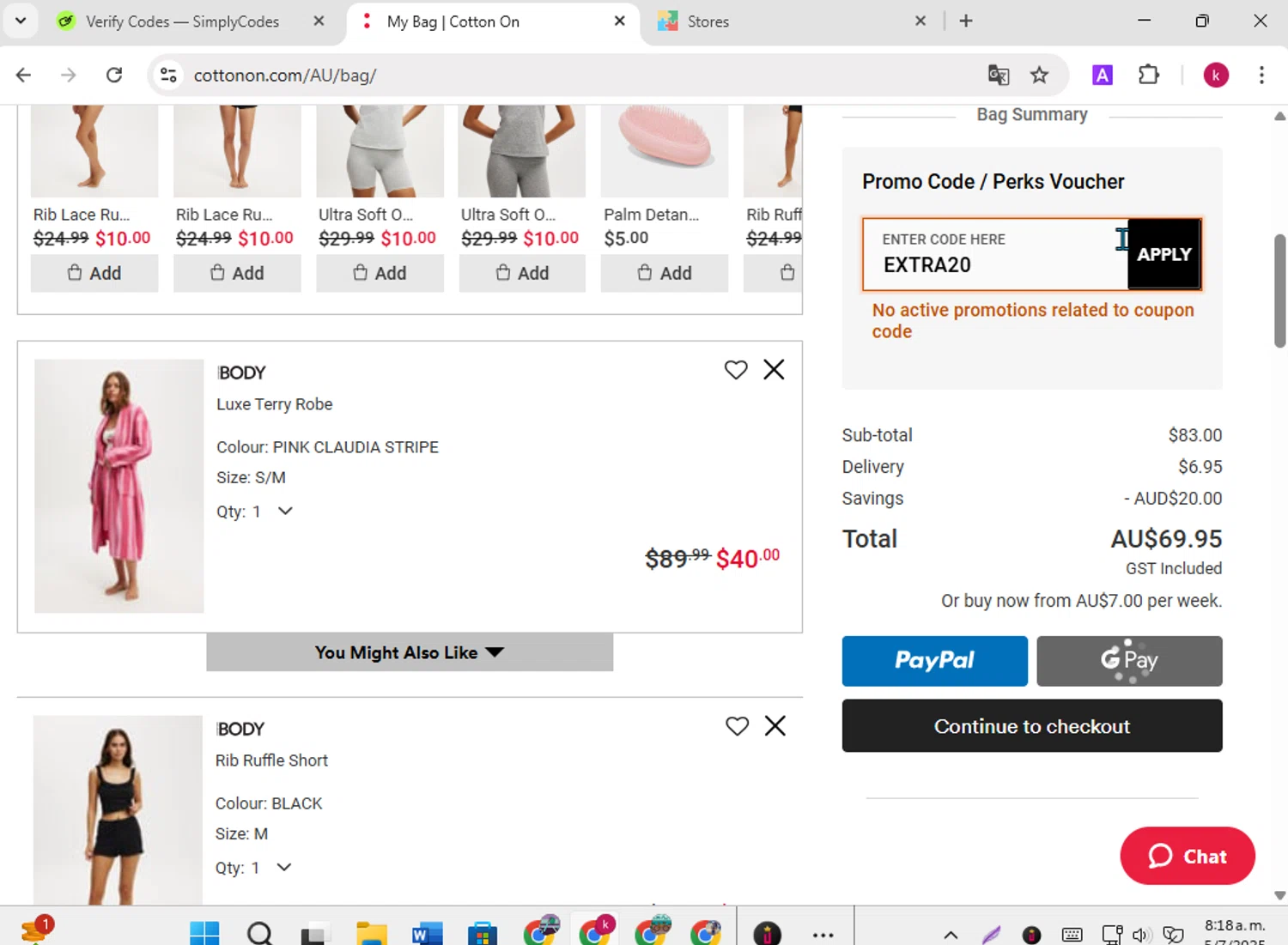The image size is (1288, 945).
Task: Open the Chrome tab search dropdown
Action: (x=20, y=21)
